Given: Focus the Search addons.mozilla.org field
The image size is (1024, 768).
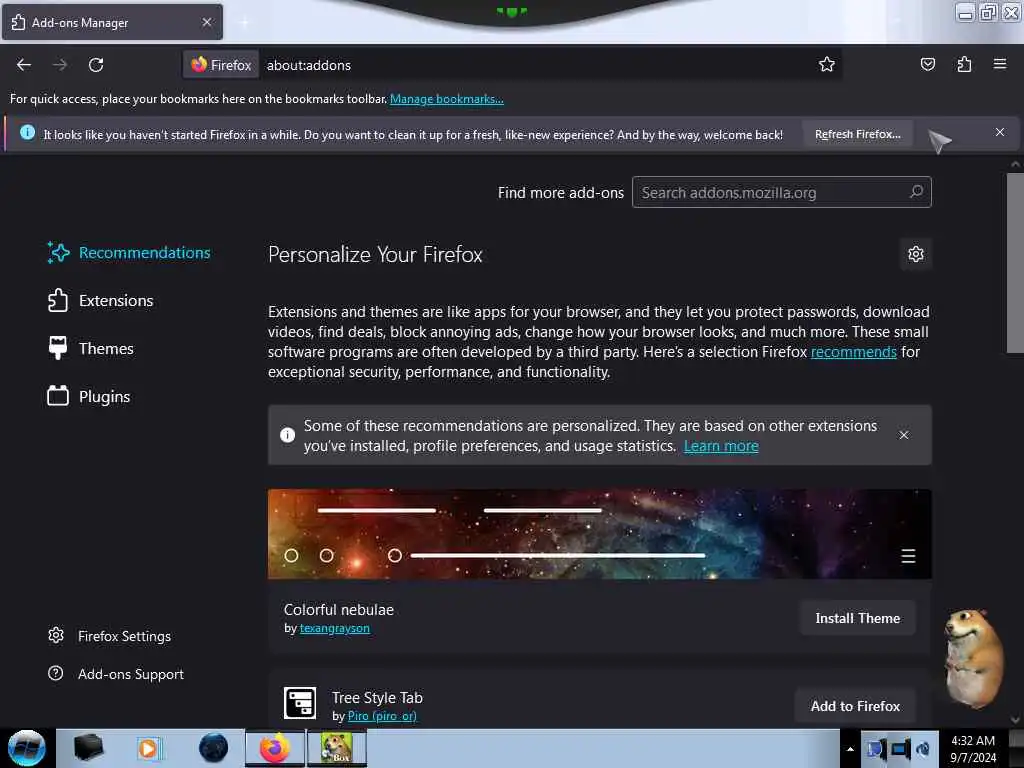Looking at the screenshot, I should pos(781,192).
